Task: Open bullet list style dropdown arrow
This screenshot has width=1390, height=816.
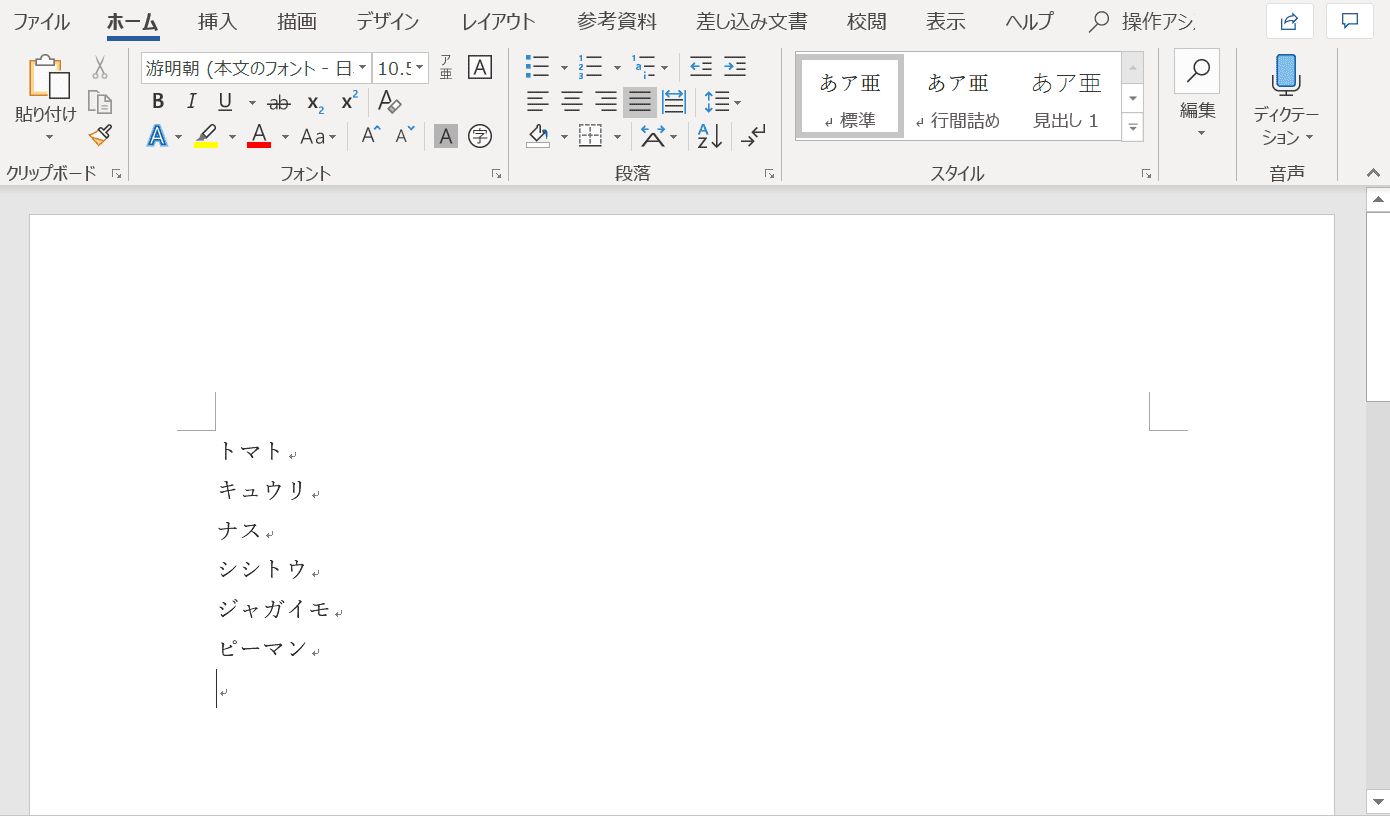Action: pyautogui.click(x=564, y=69)
